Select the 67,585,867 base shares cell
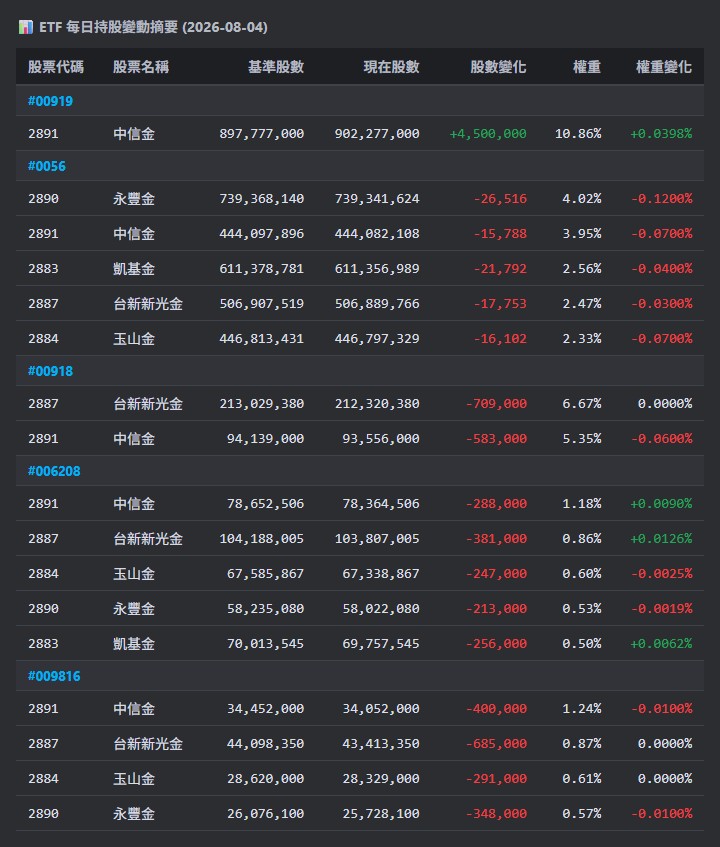This screenshot has height=847, width=720. pyautogui.click(x=265, y=574)
